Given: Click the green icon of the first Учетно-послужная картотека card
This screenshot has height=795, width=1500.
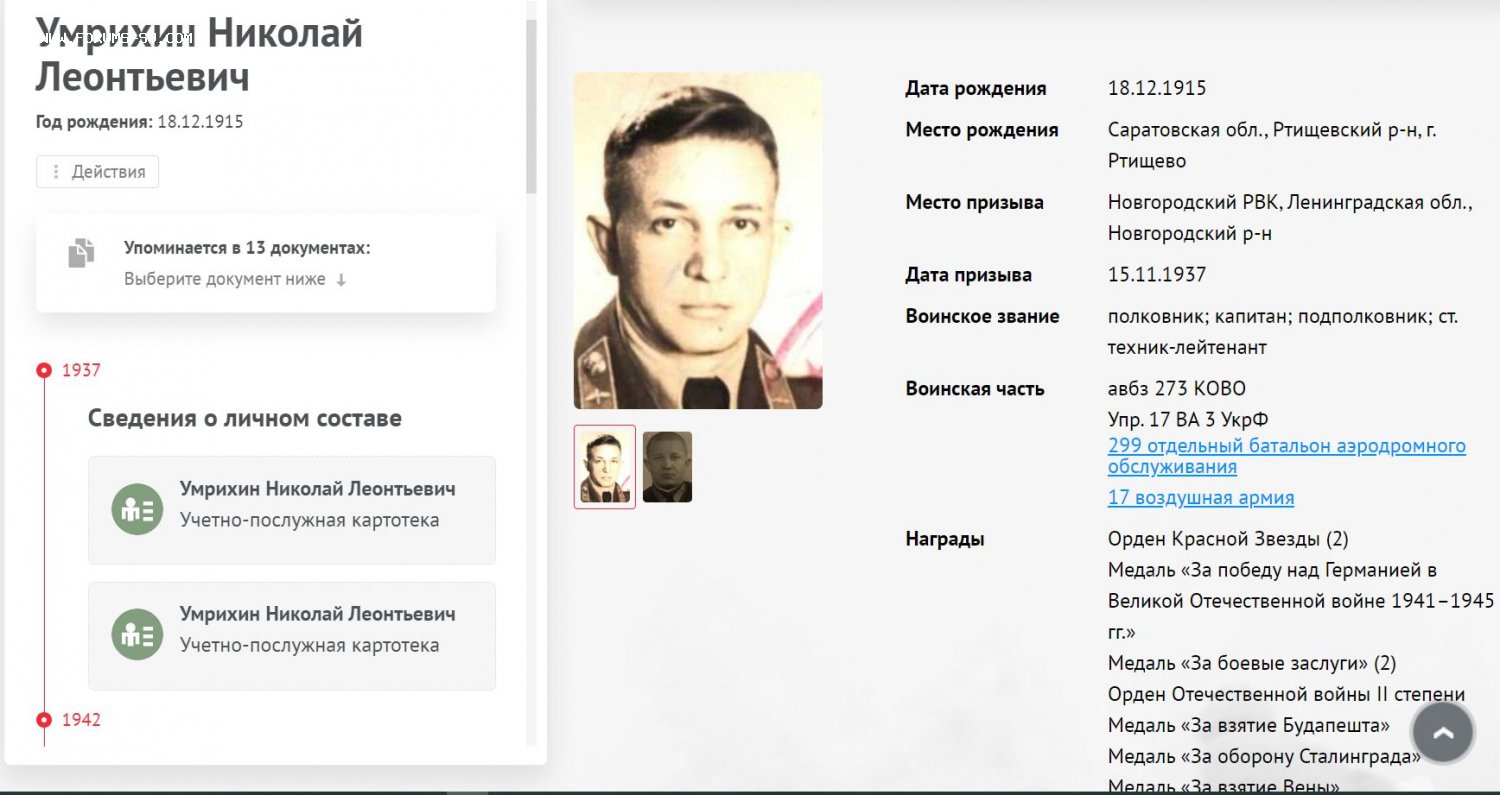Looking at the screenshot, I should point(137,509).
